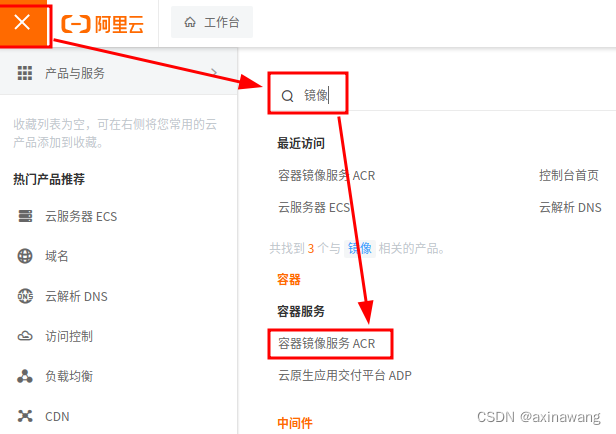Click the CDN network icon
This screenshot has width=616, height=434.
pos(25,416)
